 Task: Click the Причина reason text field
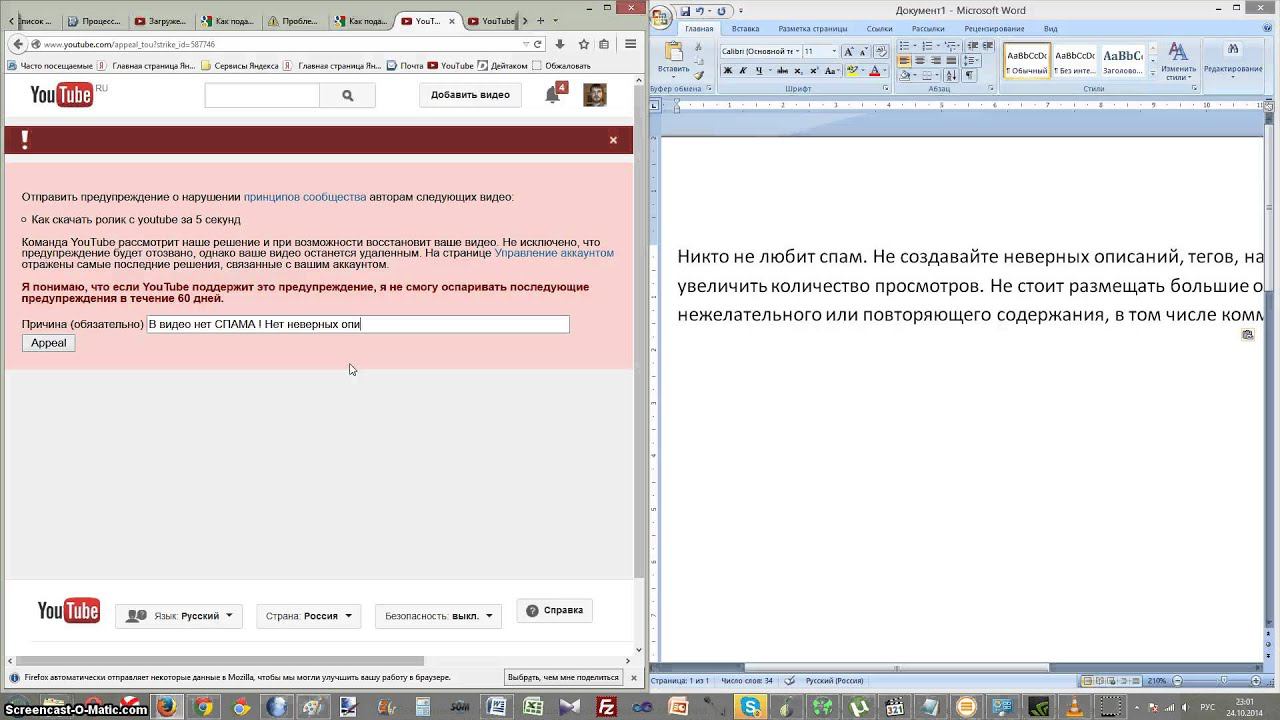point(358,324)
